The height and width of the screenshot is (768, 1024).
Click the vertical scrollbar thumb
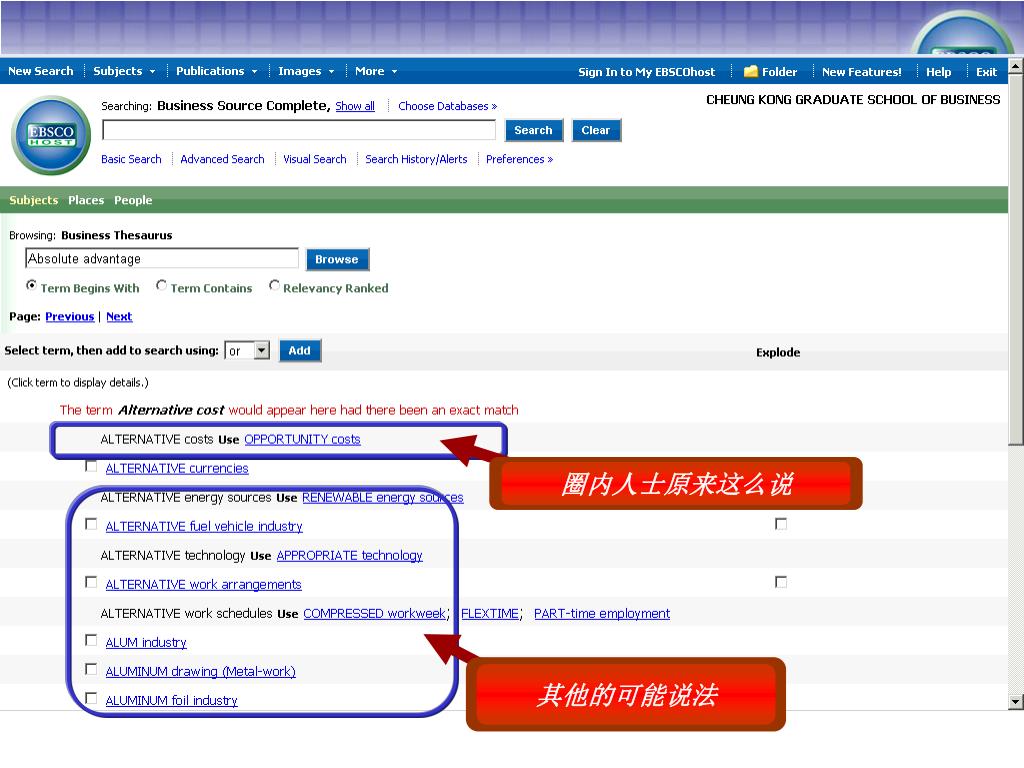click(1016, 260)
